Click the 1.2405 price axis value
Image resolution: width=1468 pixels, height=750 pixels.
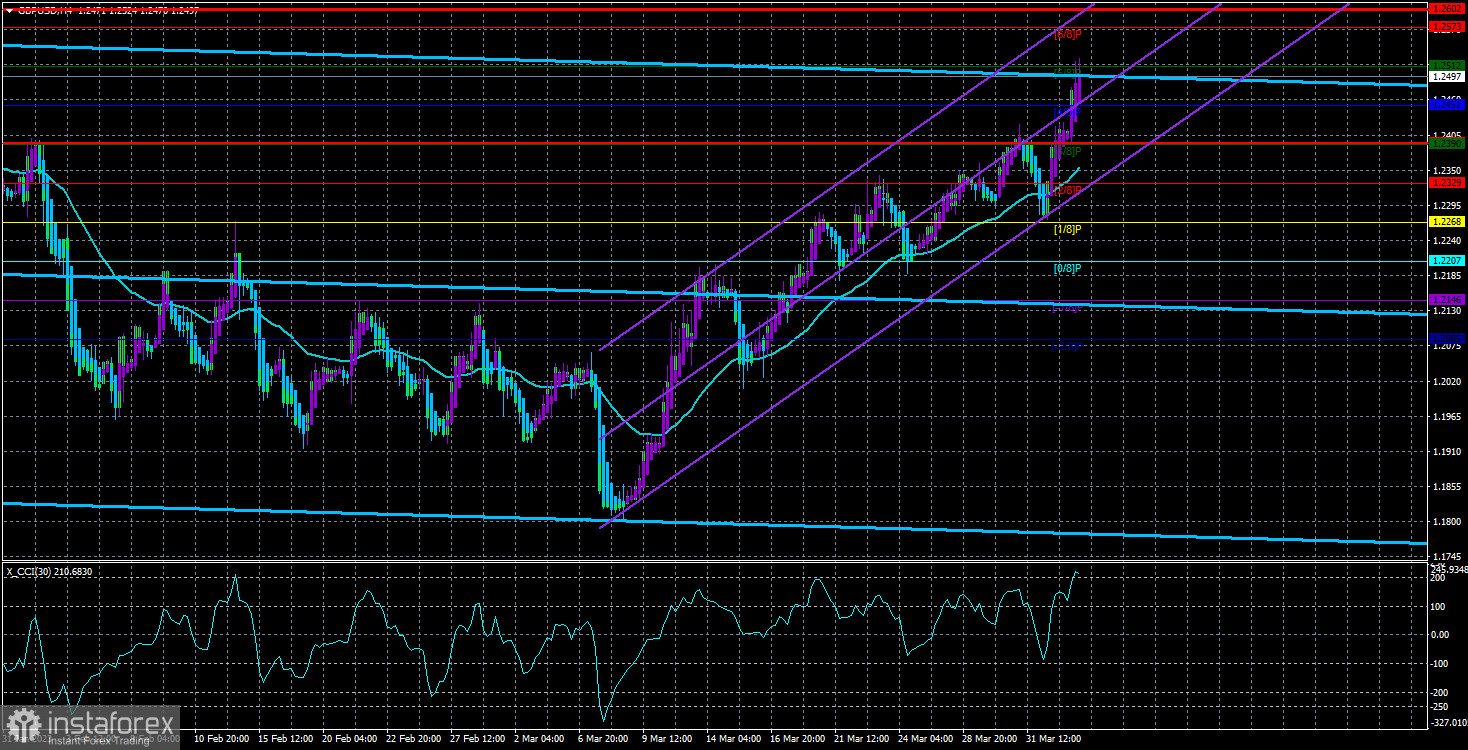click(1445, 135)
